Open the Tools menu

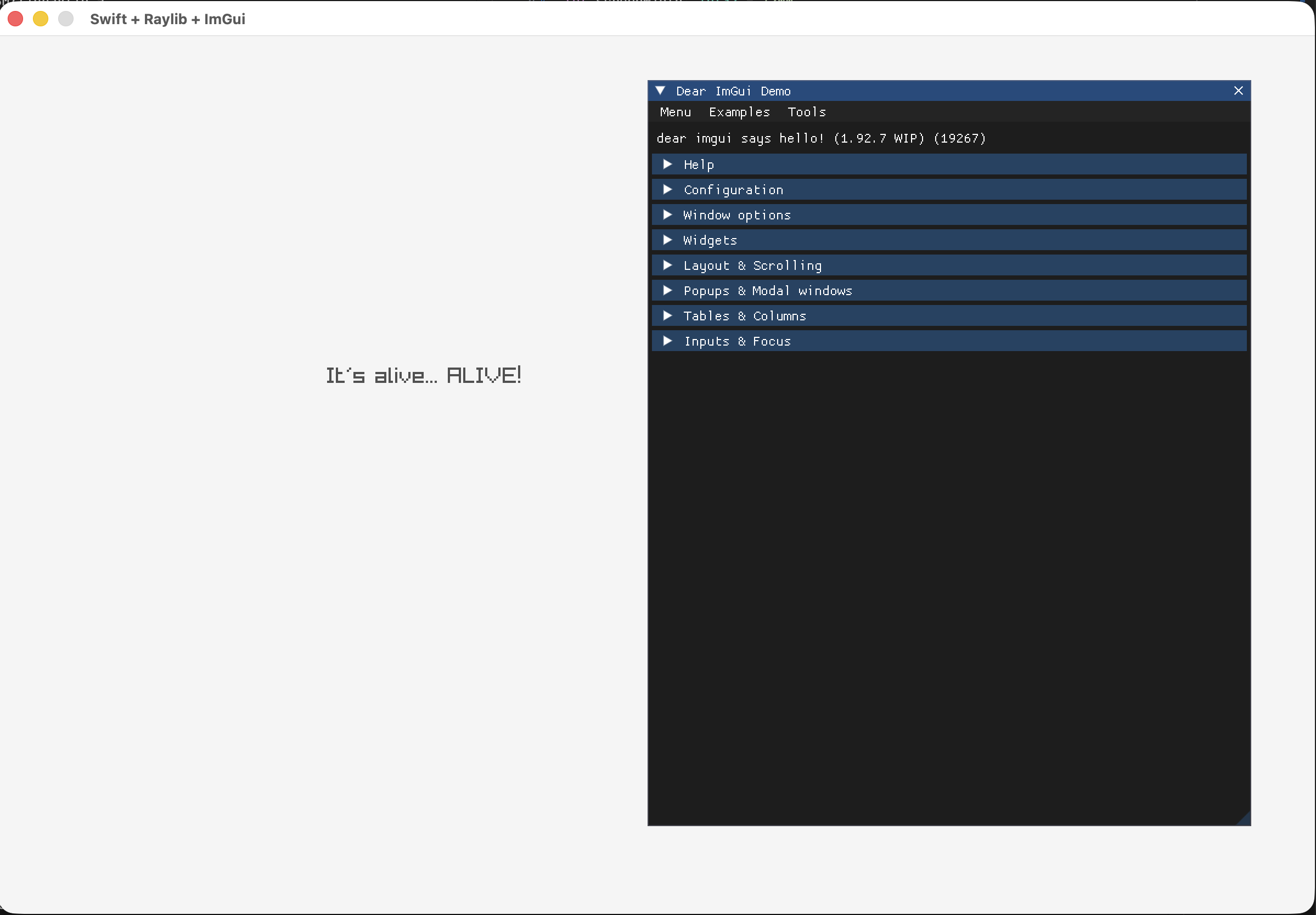point(807,112)
